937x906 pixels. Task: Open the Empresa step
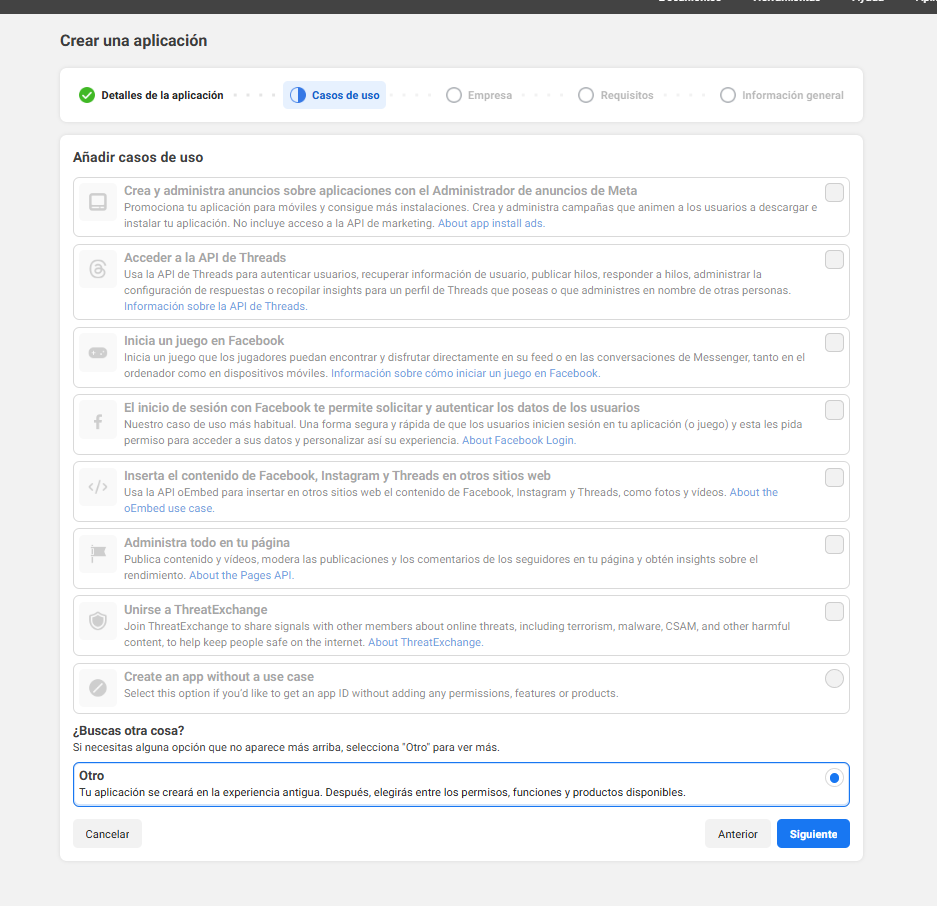tap(479, 95)
